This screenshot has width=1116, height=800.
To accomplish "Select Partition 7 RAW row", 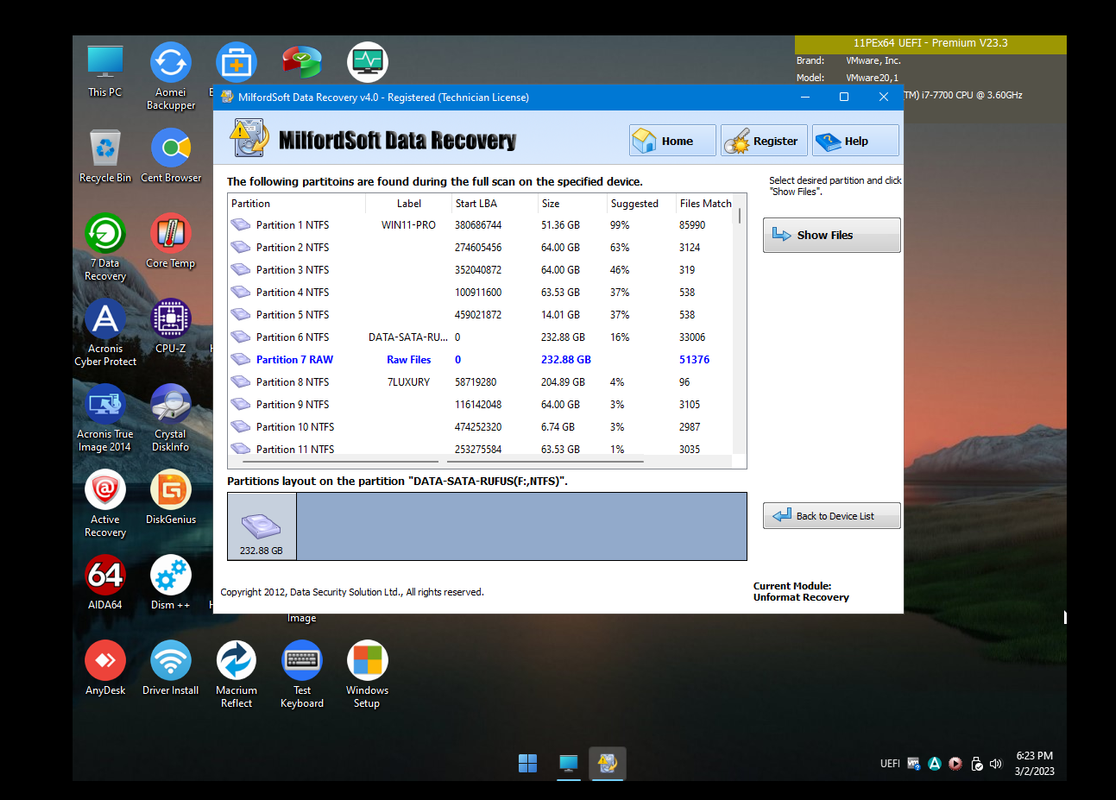I will click(480, 359).
